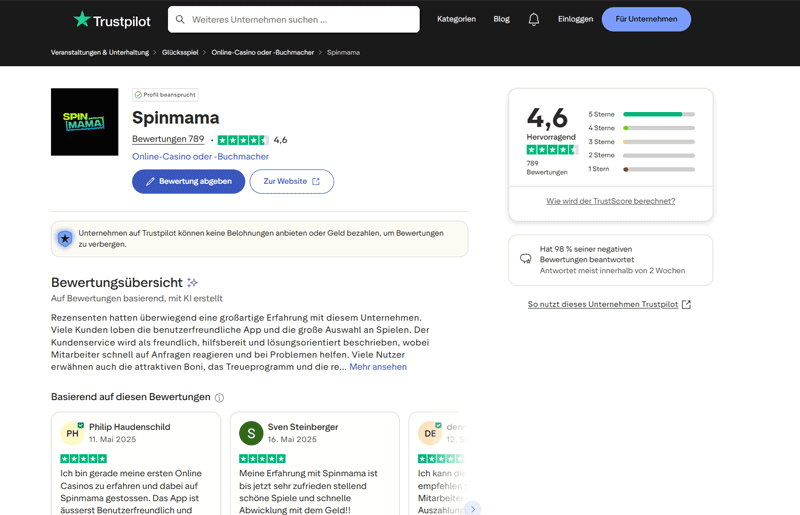
Task: Click the search magnifier icon
Action: pos(180,19)
